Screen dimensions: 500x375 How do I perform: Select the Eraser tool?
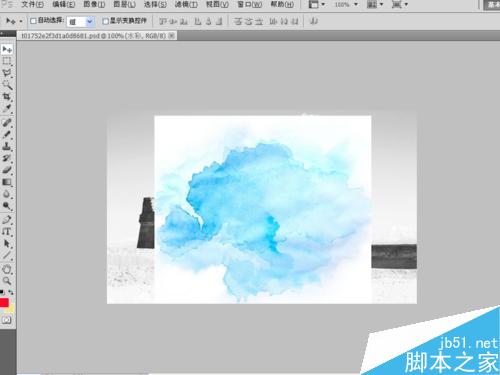tap(7, 170)
